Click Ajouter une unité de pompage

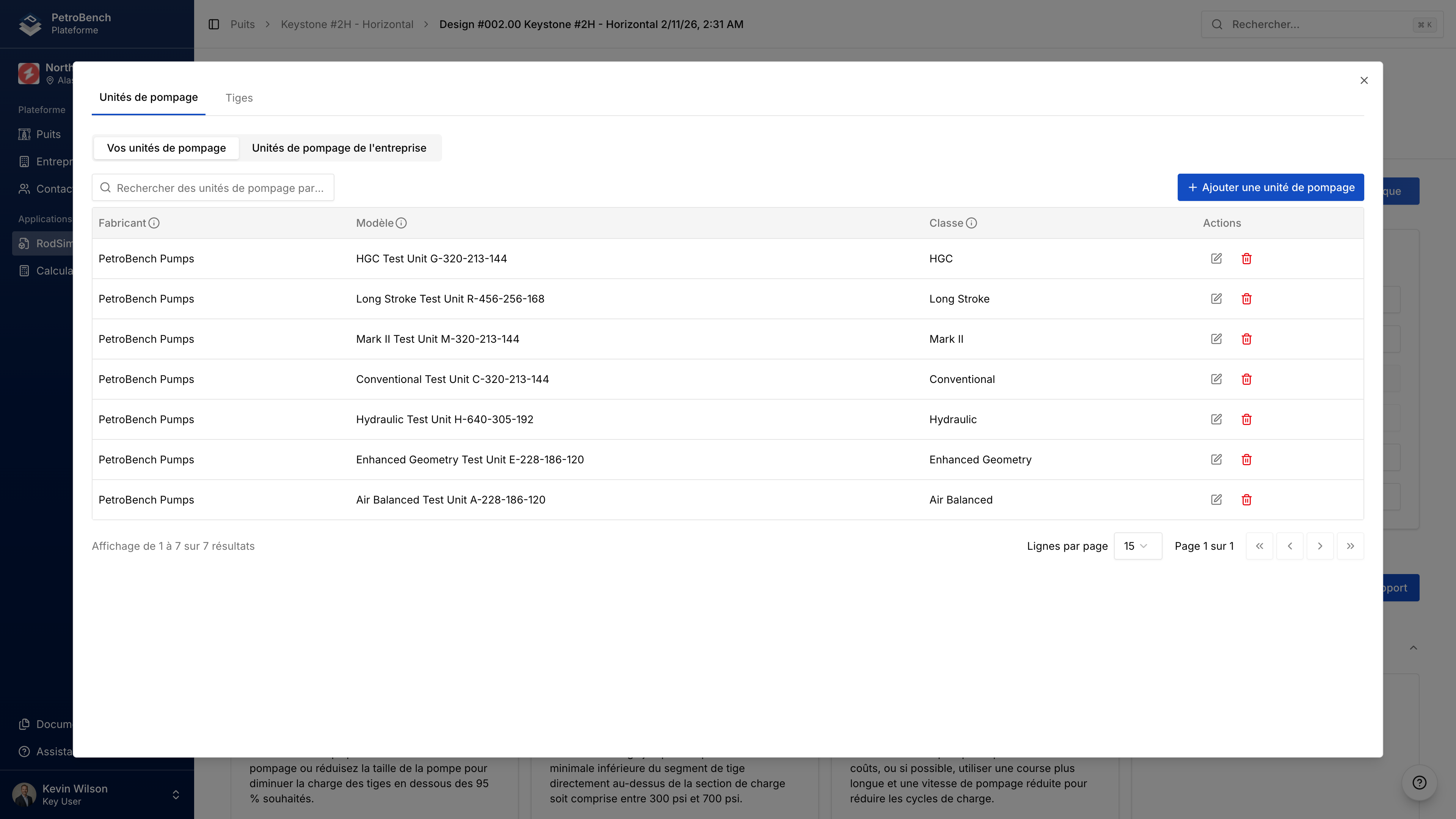(1270, 187)
